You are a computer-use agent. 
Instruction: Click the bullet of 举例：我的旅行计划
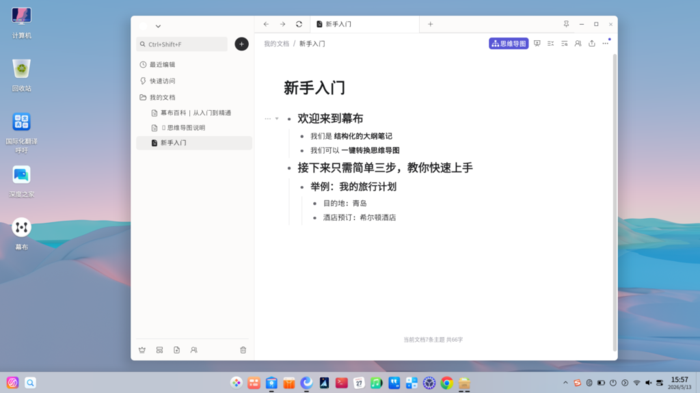click(x=302, y=187)
